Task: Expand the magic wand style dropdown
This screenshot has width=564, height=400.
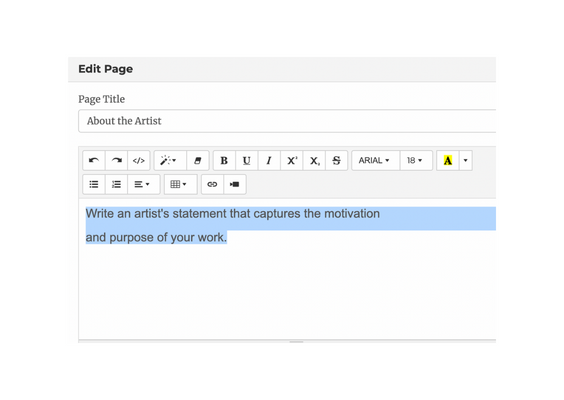Action: [x=170, y=160]
